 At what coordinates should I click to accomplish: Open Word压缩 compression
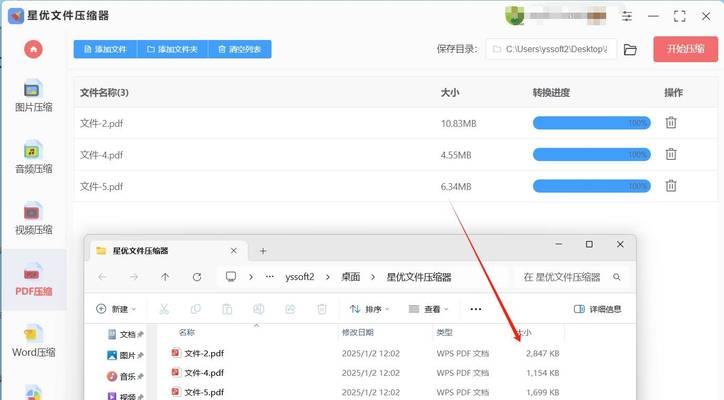[33, 341]
